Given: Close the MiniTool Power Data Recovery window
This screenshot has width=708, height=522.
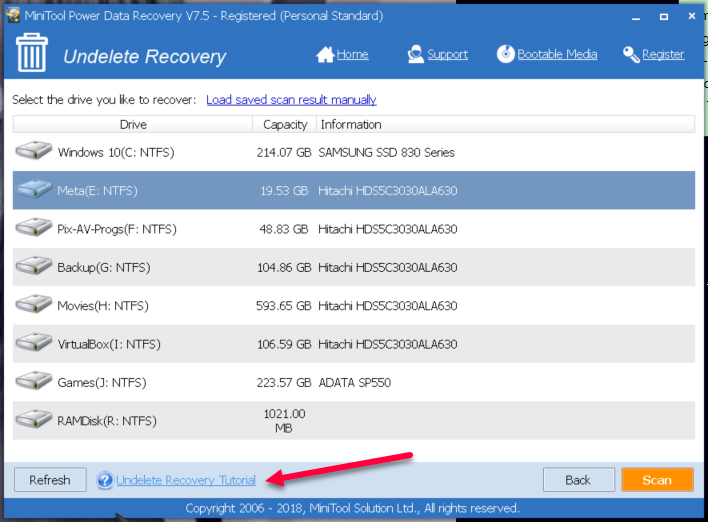Looking at the screenshot, I should click(x=692, y=16).
